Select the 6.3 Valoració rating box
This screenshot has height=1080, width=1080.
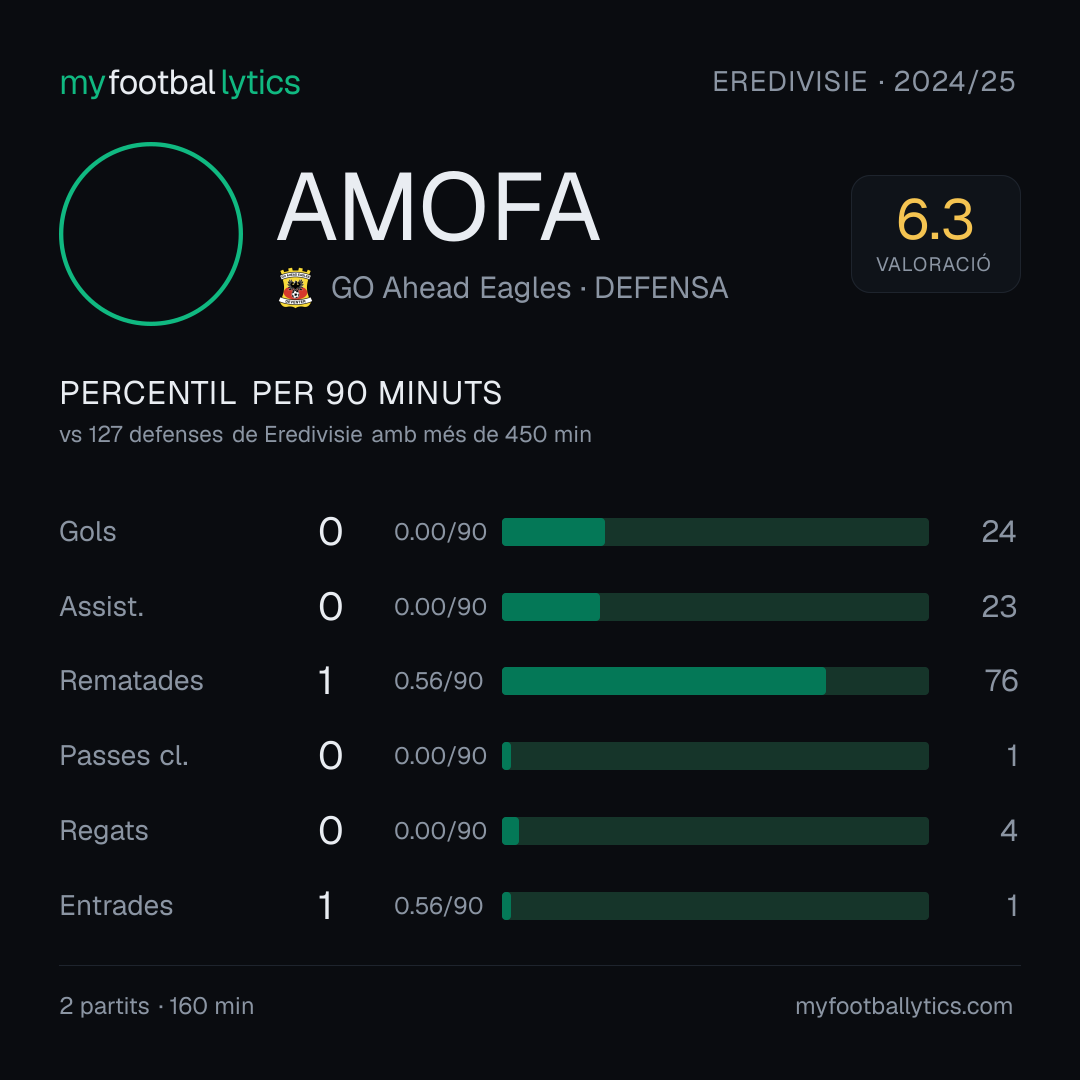935,233
